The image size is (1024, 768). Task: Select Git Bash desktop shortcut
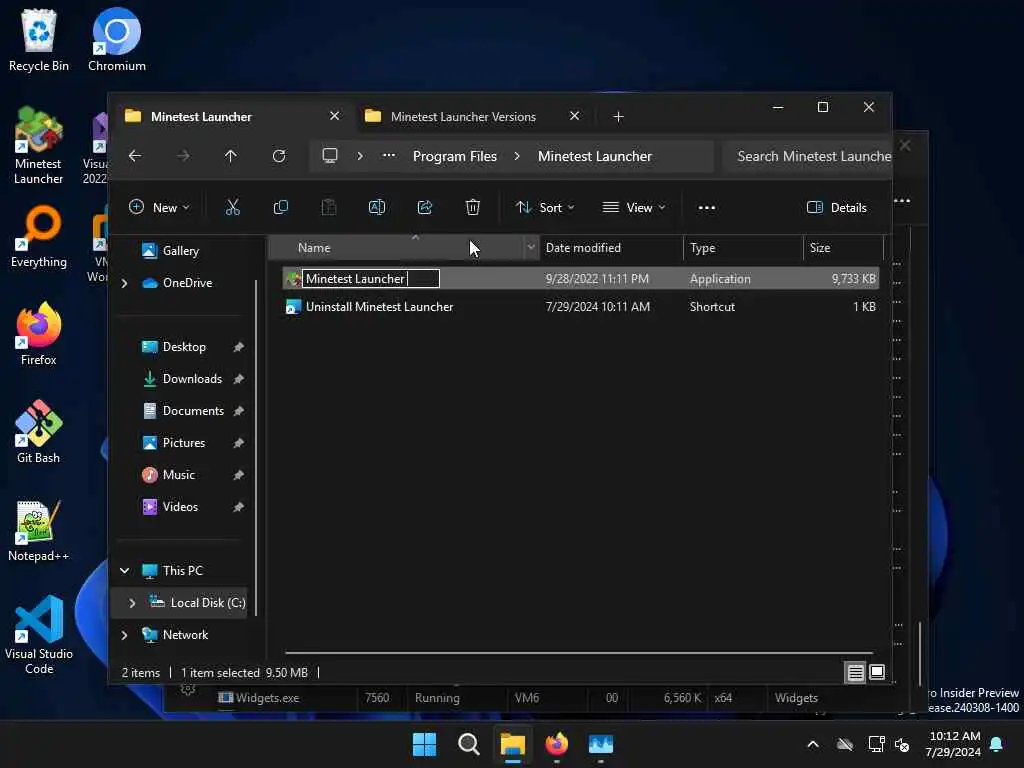39,432
